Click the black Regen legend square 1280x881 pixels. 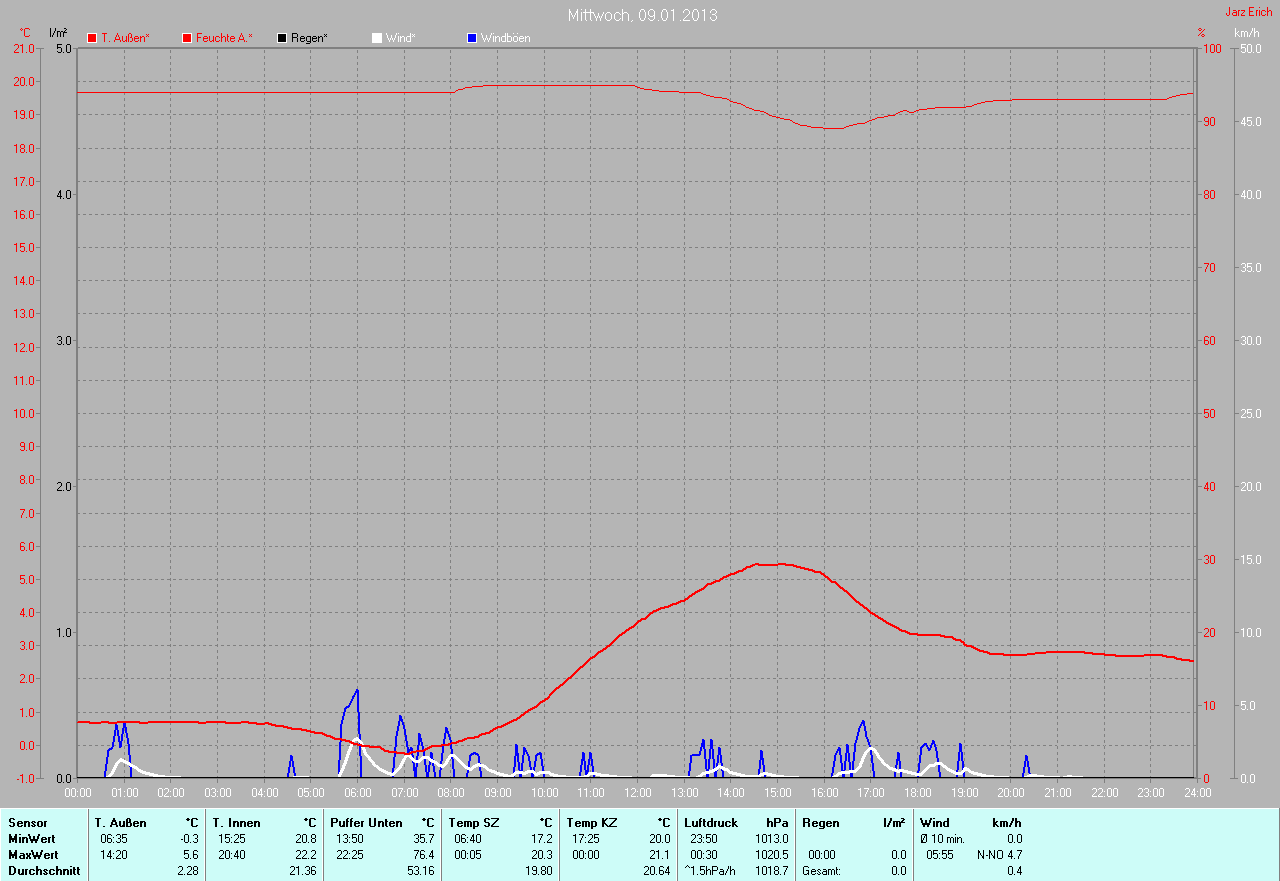click(282, 38)
